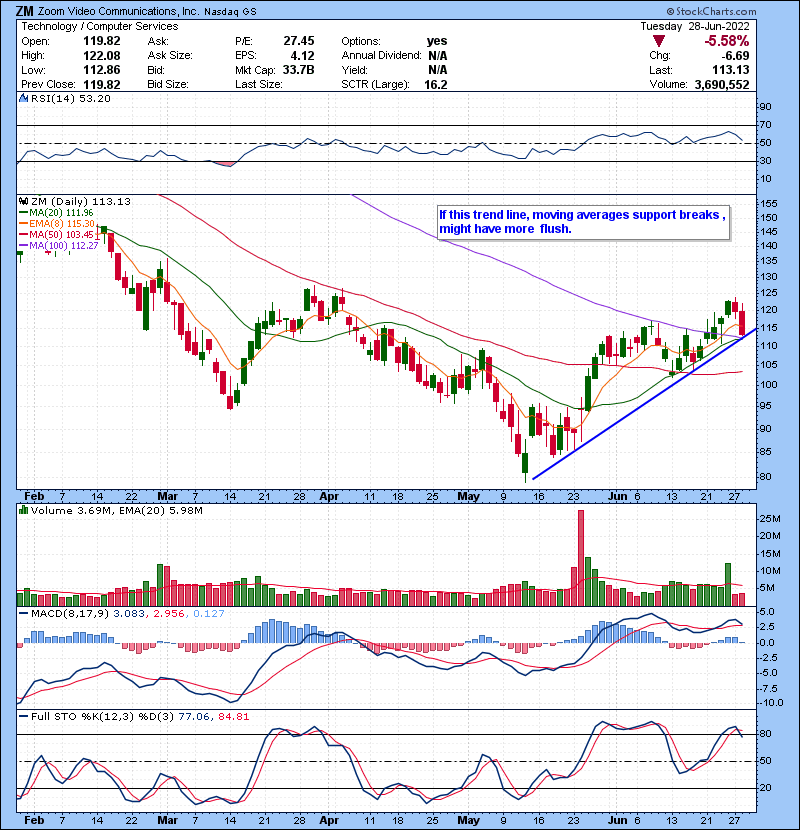Click the last red candlestick at June 28

(x=742, y=323)
